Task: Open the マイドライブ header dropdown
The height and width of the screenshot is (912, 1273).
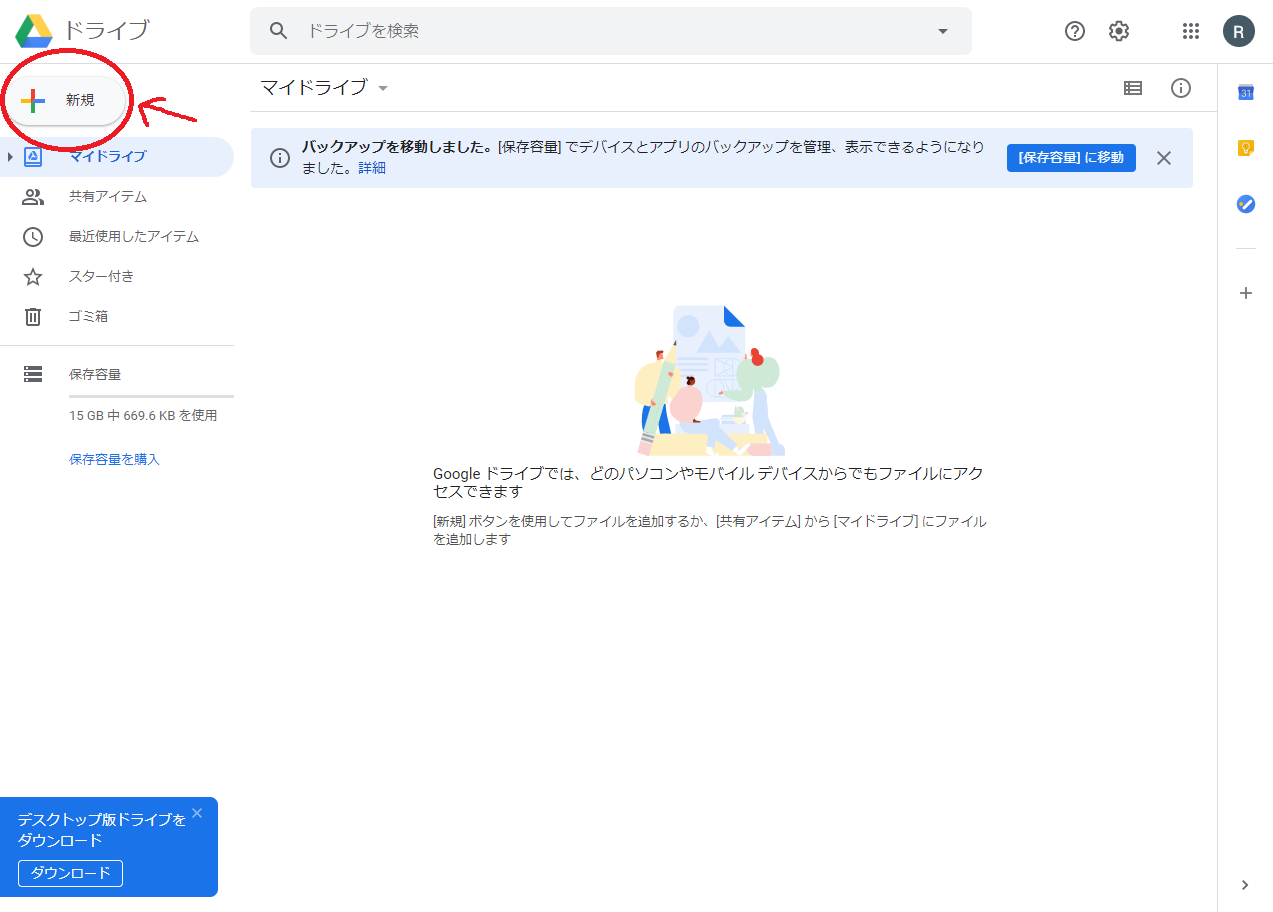Action: (383, 88)
